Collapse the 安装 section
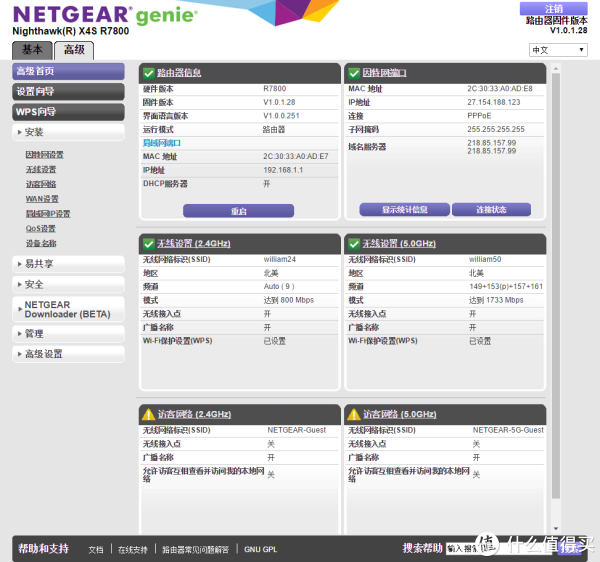600x562 pixels. tap(68, 132)
